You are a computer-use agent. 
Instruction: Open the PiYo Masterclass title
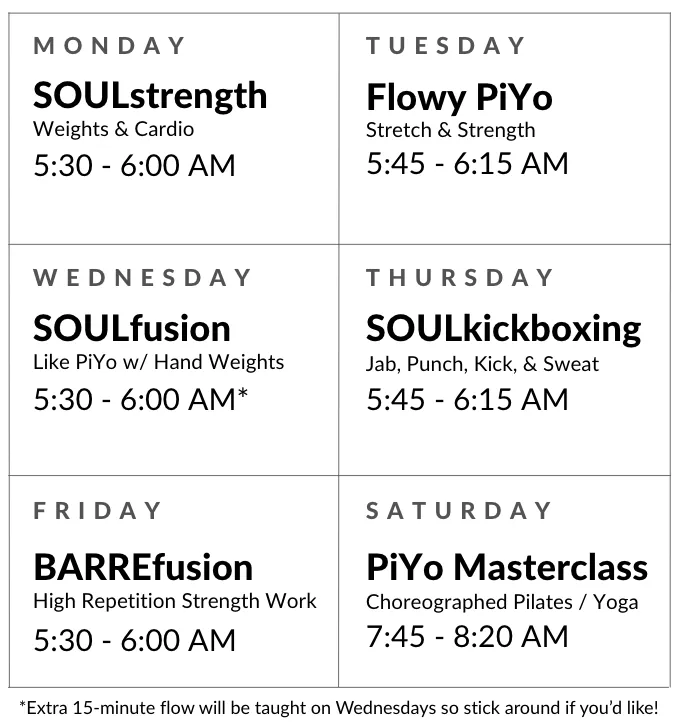click(507, 568)
